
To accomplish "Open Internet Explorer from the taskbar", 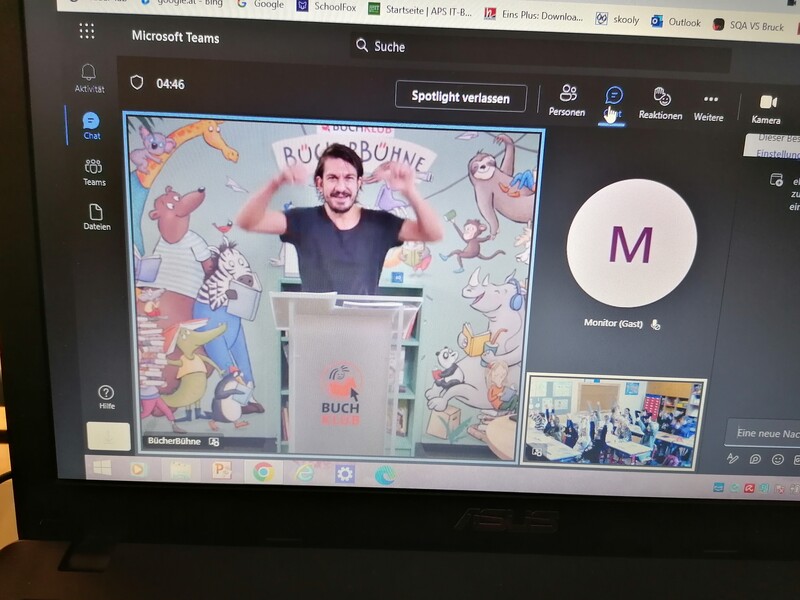I will coord(304,473).
